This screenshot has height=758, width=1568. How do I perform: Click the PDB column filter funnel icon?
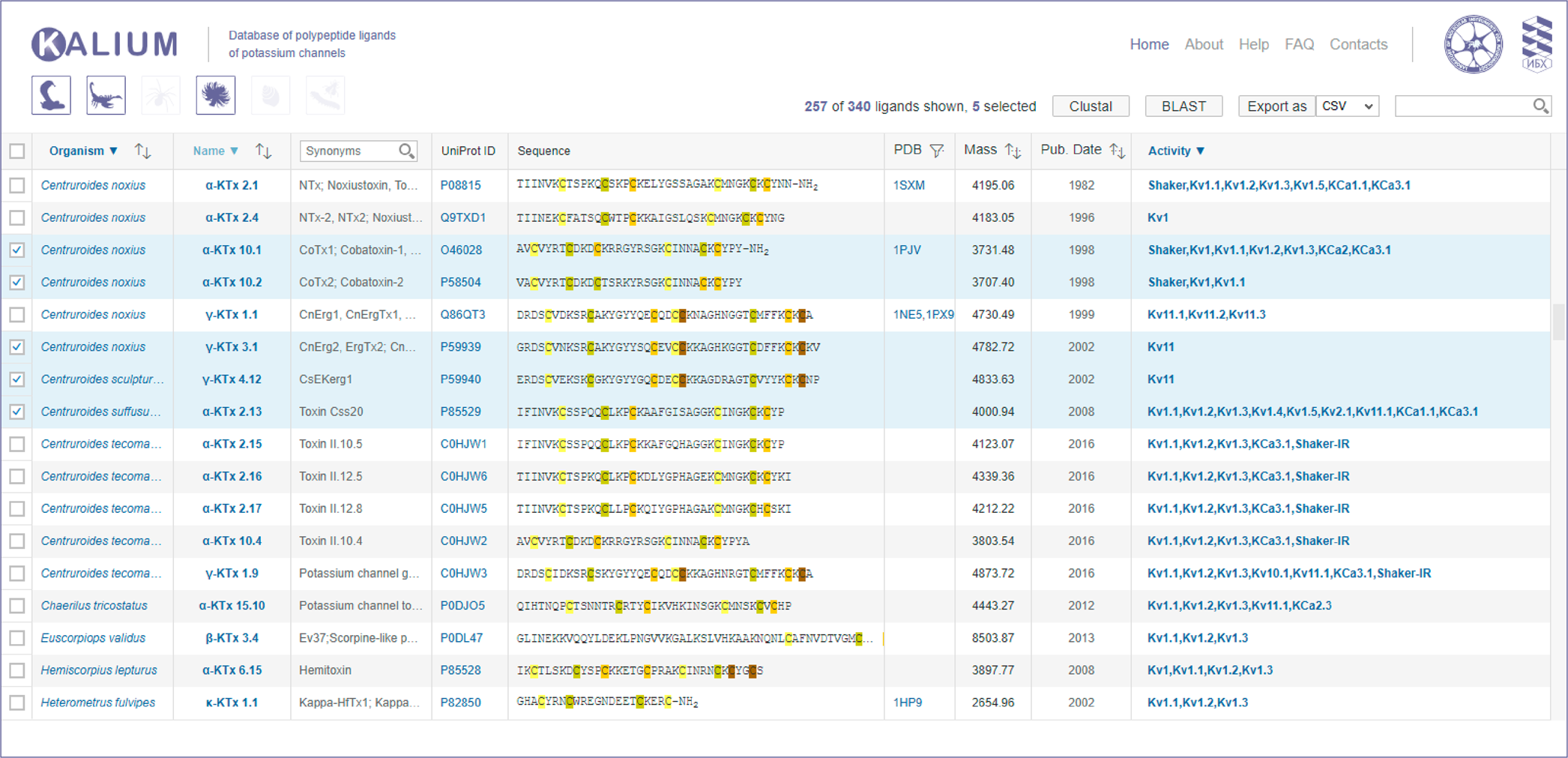coord(937,151)
